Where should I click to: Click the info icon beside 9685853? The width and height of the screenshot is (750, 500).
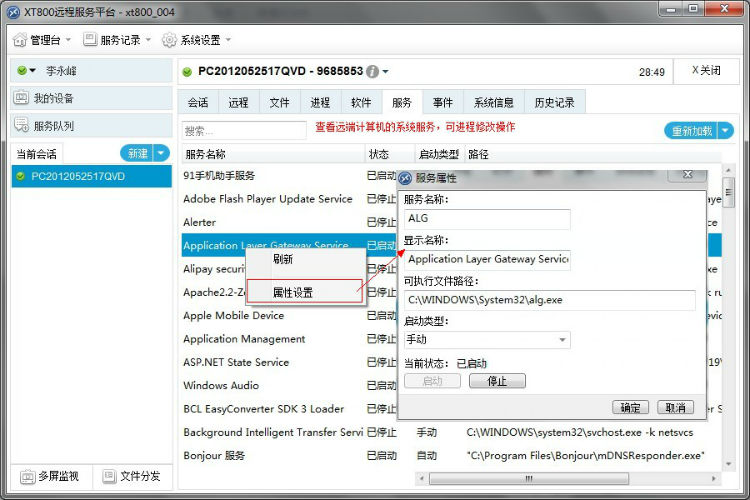(373, 72)
